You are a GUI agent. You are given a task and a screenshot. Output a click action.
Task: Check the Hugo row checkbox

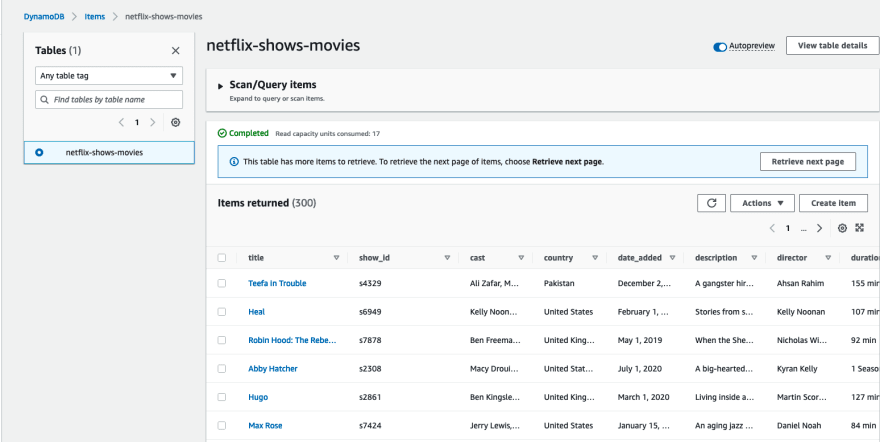pos(222,397)
